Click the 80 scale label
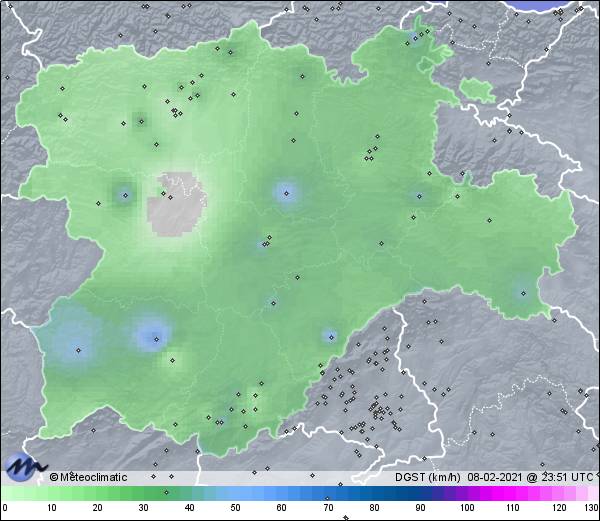The width and height of the screenshot is (600, 521). (374, 508)
